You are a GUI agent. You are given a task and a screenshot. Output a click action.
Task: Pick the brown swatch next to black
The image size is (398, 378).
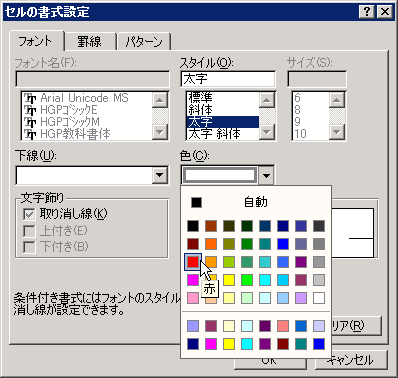click(211, 226)
